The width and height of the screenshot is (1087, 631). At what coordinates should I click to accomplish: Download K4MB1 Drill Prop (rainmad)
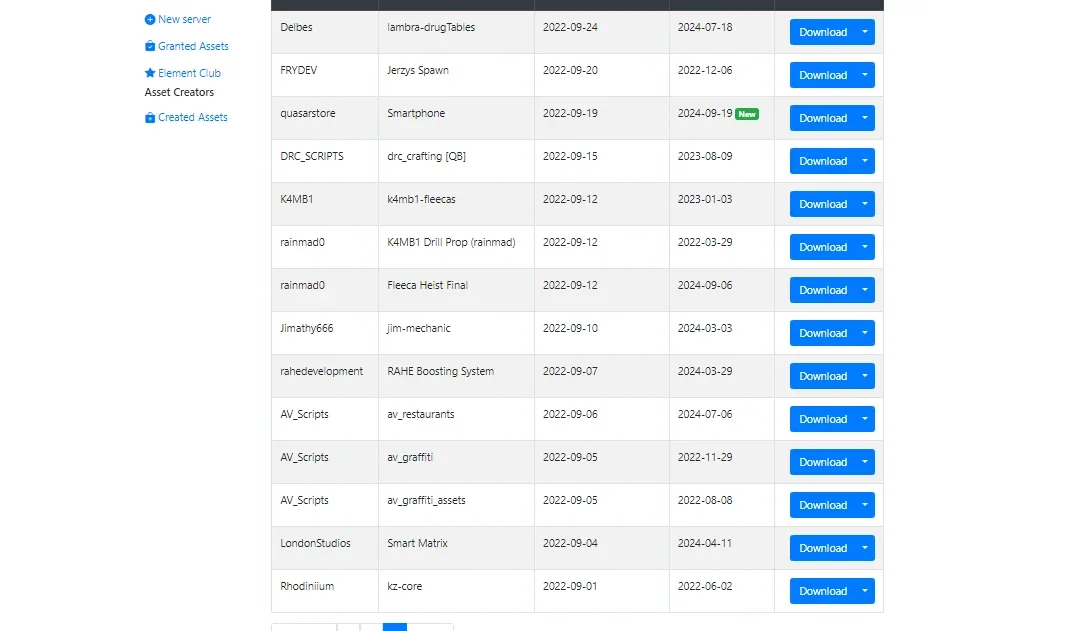pos(823,247)
